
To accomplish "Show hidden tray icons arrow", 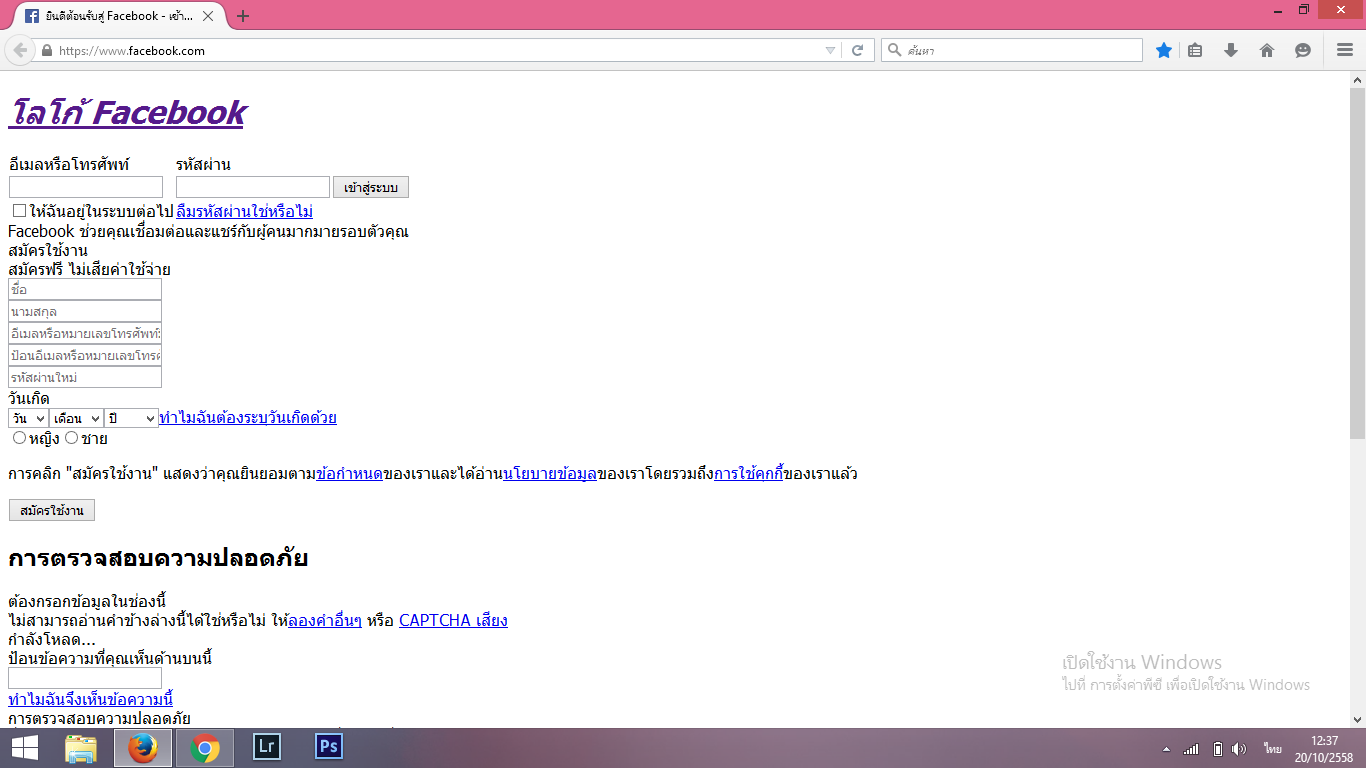I will [1166, 749].
